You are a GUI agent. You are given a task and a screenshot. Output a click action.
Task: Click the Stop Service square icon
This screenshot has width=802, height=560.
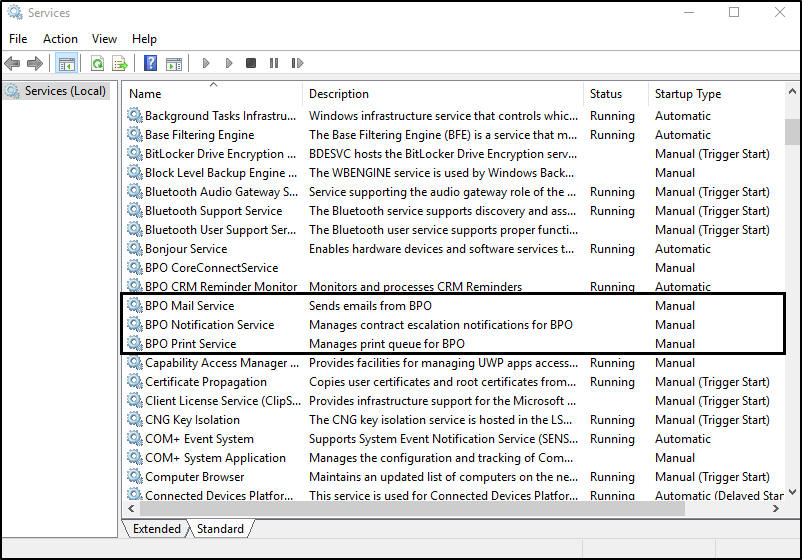250,64
